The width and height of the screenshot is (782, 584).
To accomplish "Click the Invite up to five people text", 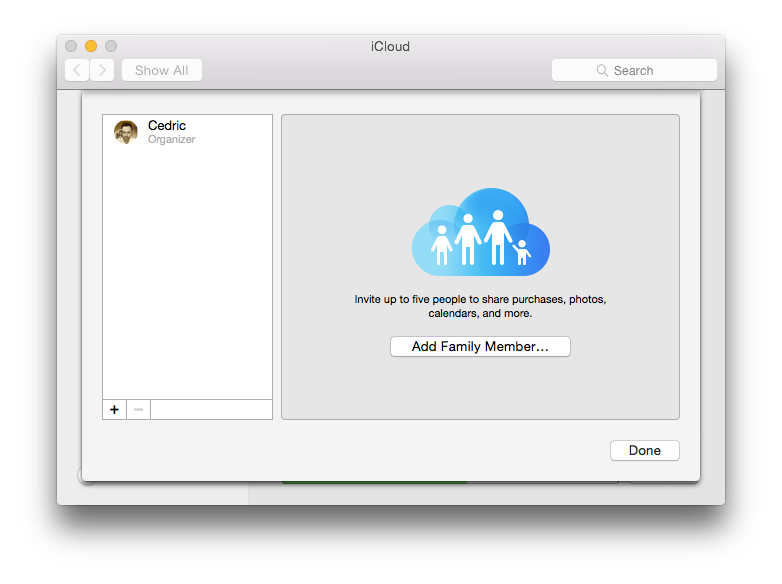I will click(480, 306).
